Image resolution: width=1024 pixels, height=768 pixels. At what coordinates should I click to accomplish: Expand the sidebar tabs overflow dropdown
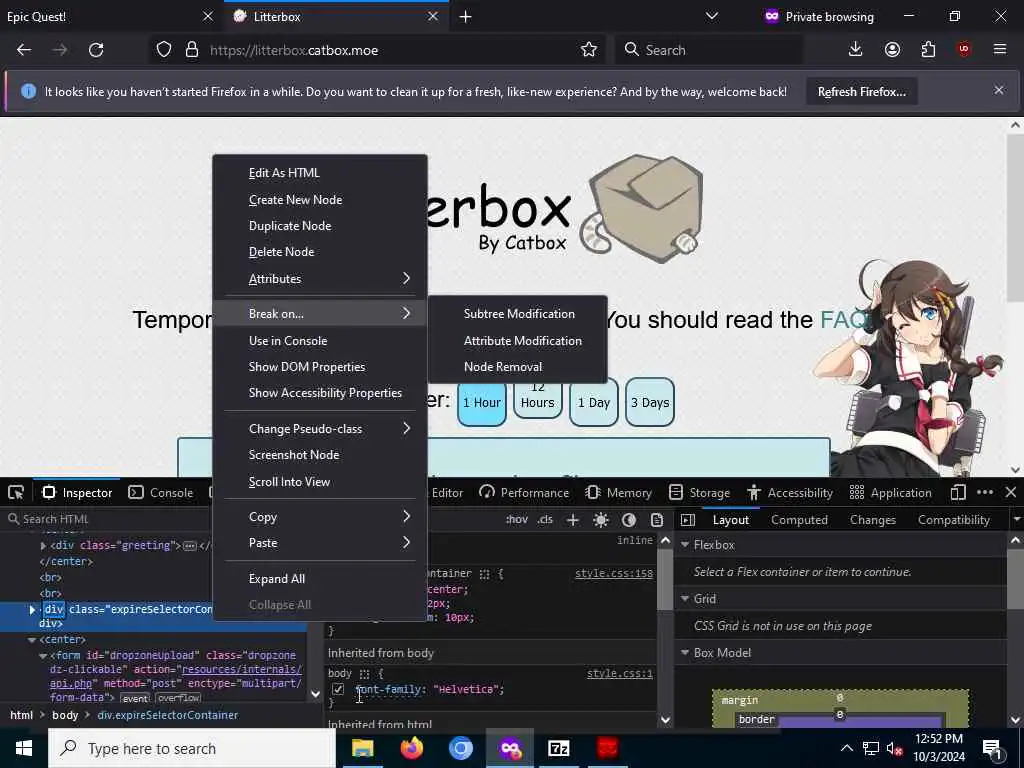[1016, 520]
